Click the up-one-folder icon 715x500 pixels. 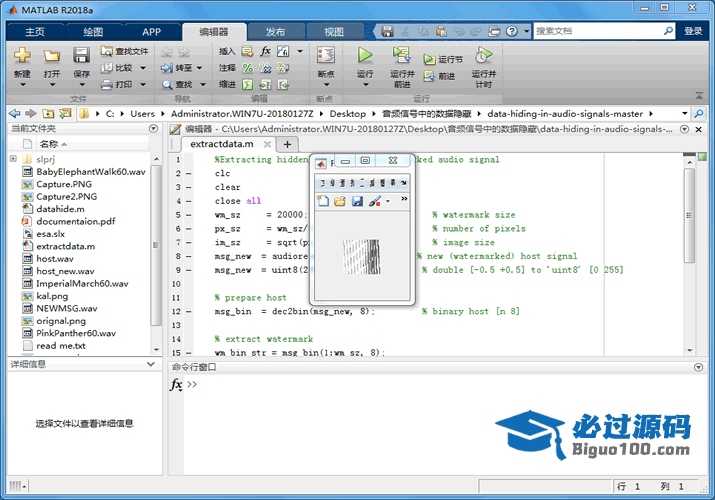pyautogui.click(x=48, y=113)
